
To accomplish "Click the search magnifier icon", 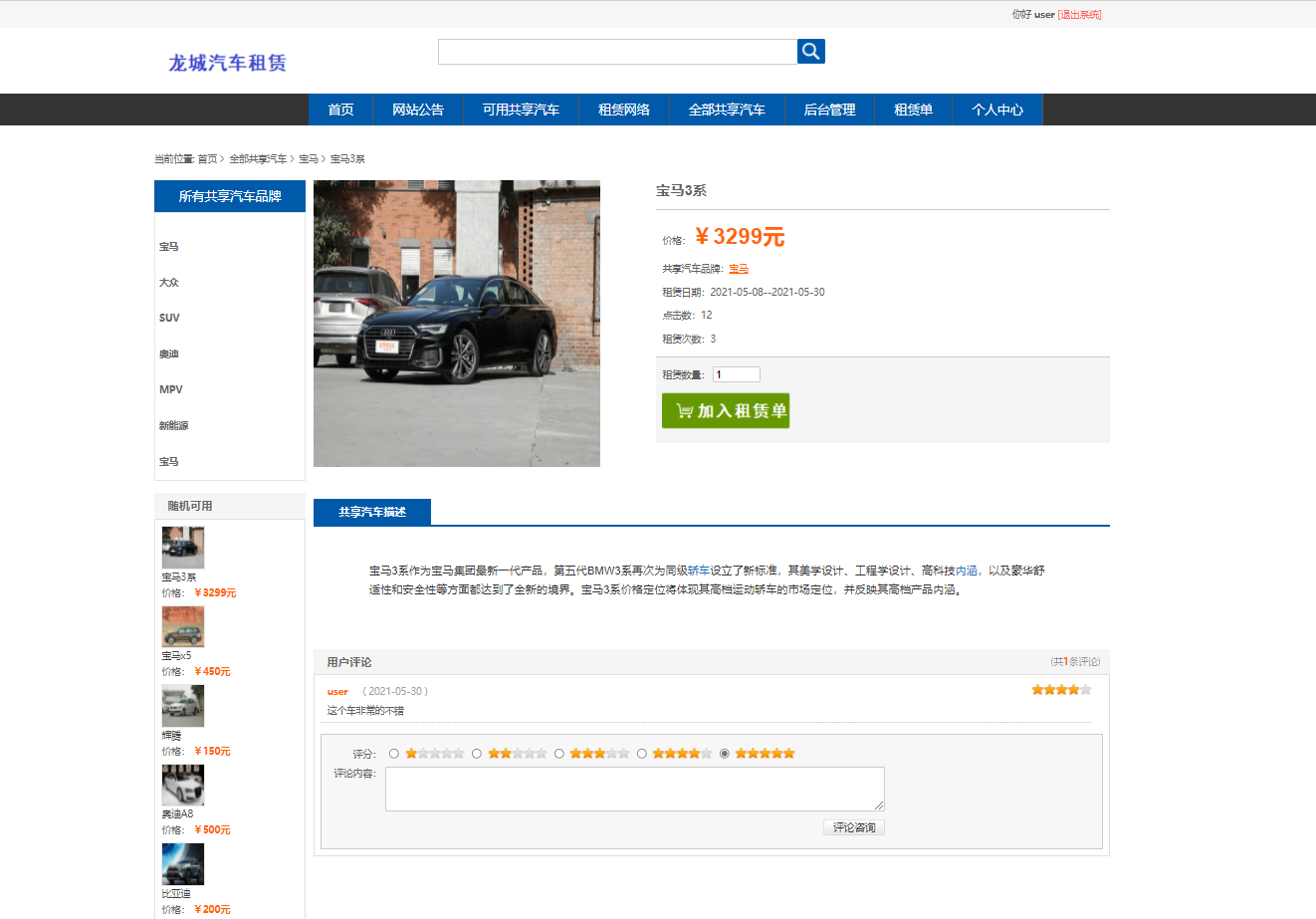I will (x=810, y=51).
